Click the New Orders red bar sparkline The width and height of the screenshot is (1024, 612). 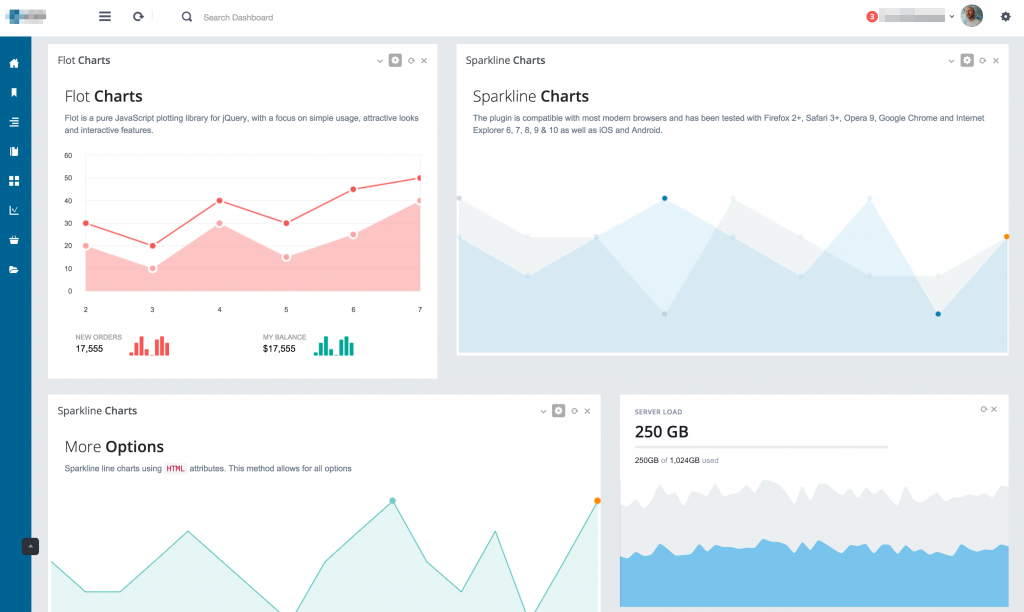150,346
